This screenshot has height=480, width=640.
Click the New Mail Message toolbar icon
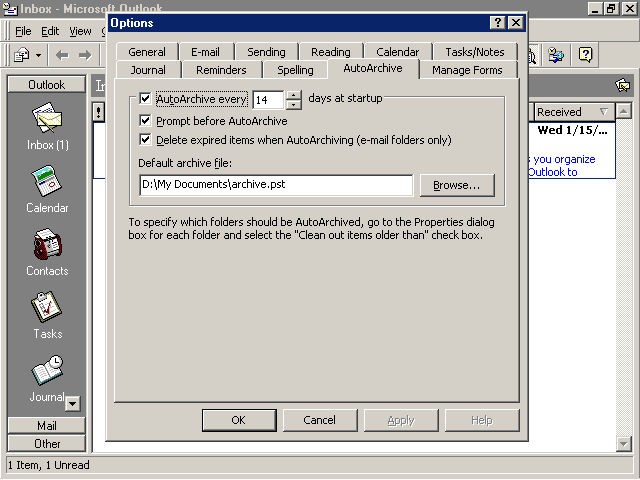pyautogui.click(x=22, y=55)
